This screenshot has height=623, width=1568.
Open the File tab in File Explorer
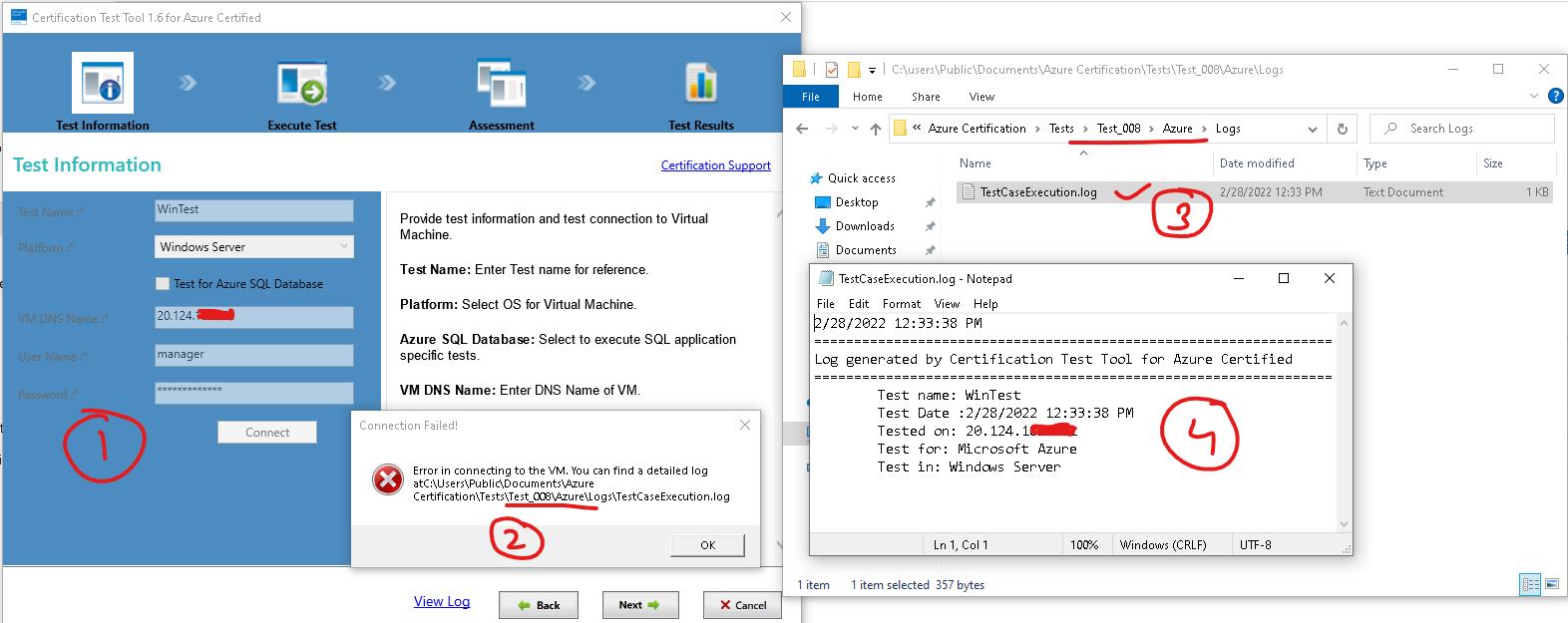tap(811, 97)
